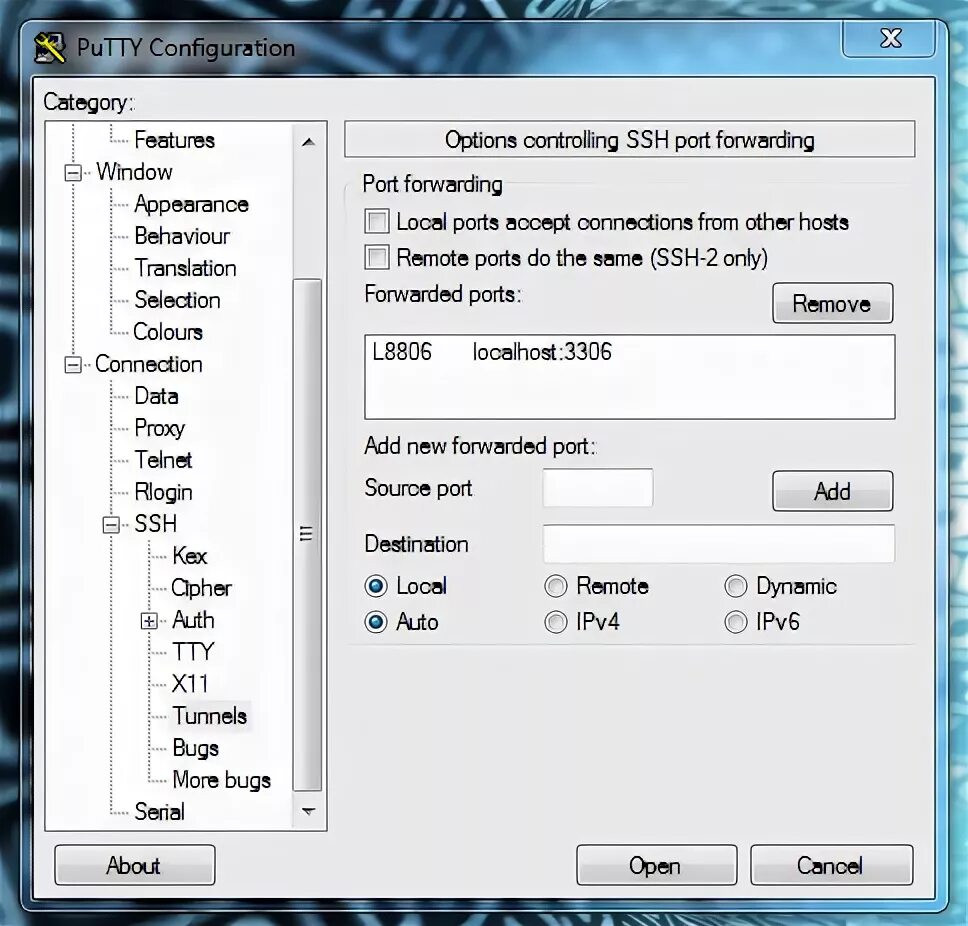This screenshot has width=968, height=926.
Task: Select the Translation category
Action: [185, 268]
